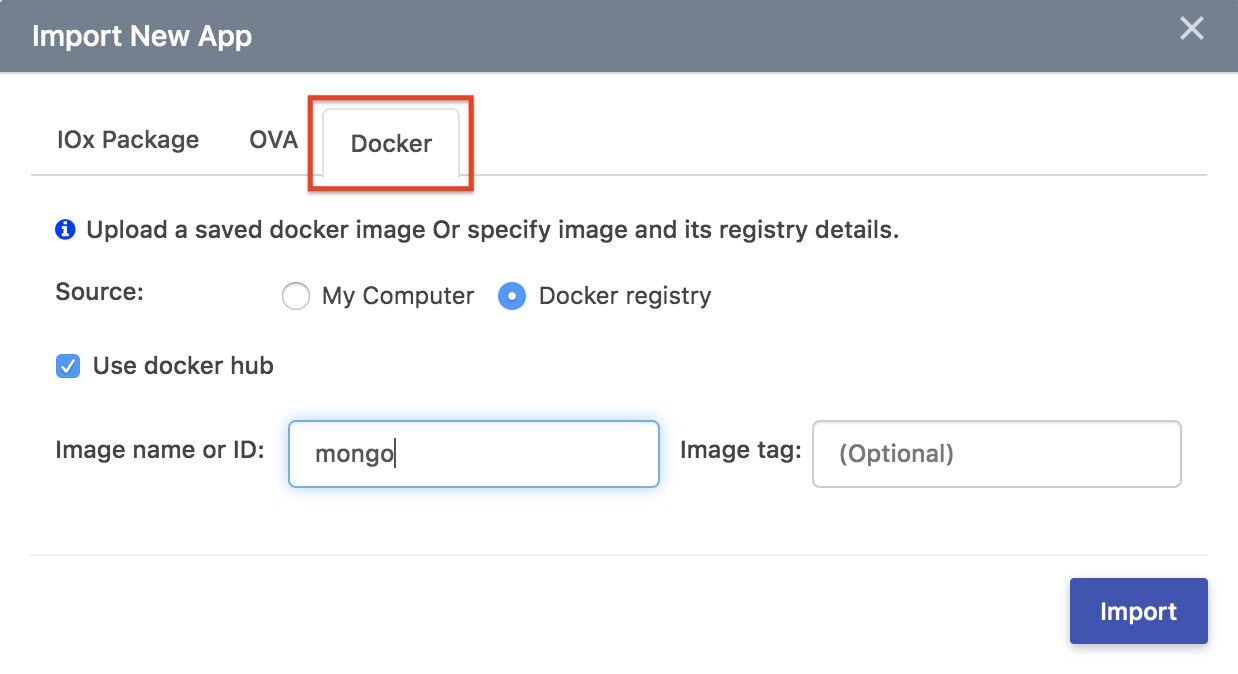Close the Import New App dialog
Screen dimensions: 1238x674
[1191, 28]
